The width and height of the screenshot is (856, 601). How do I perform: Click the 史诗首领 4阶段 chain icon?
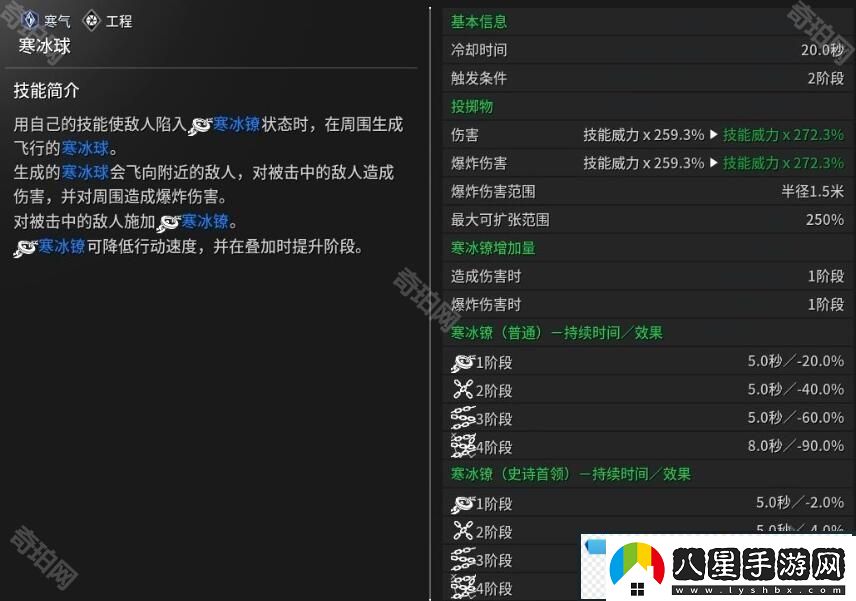click(x=462, y=587)
